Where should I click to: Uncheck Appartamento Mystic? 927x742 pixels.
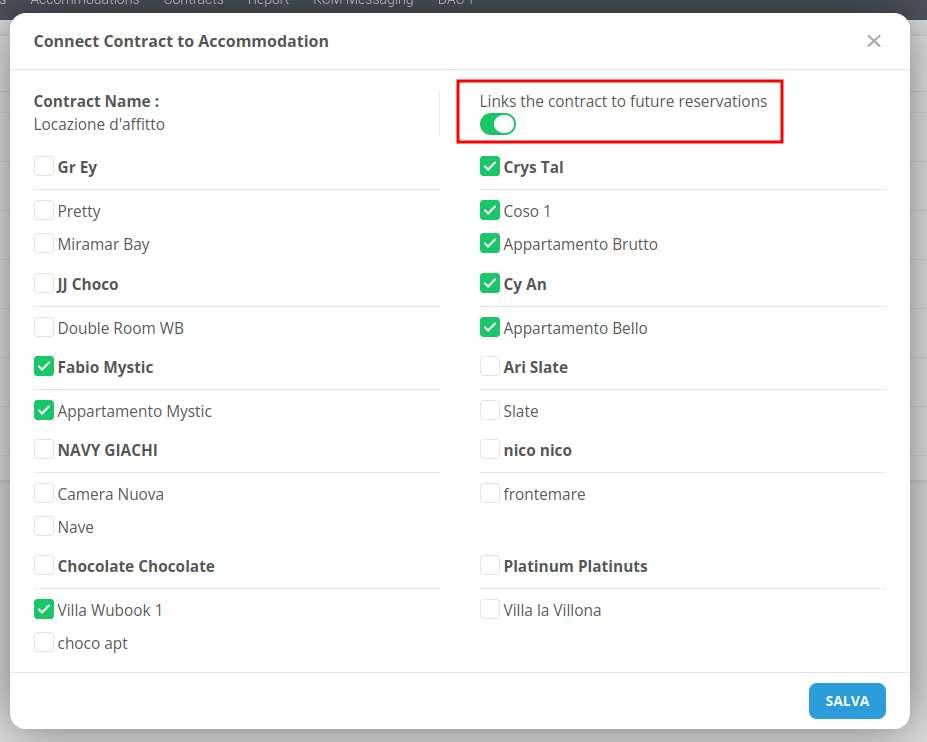pos(44,411)
